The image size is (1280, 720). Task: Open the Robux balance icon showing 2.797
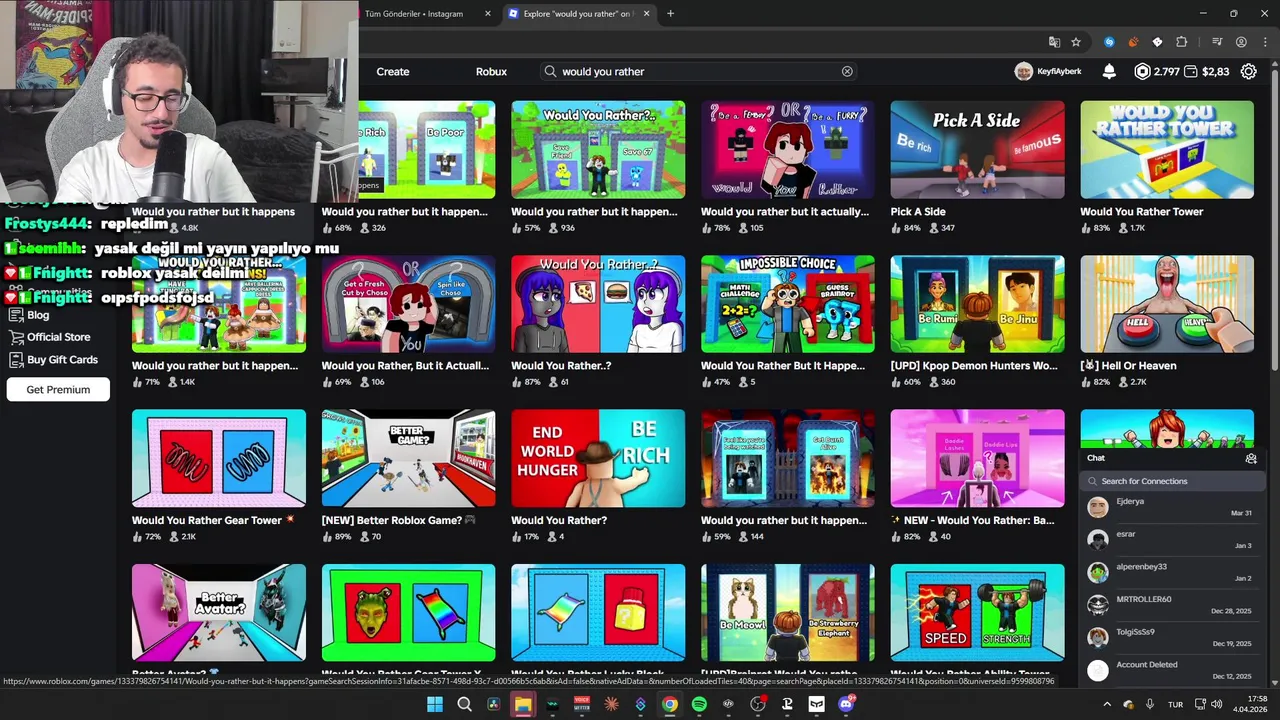pyautogui.click(x=1142, y=71)
